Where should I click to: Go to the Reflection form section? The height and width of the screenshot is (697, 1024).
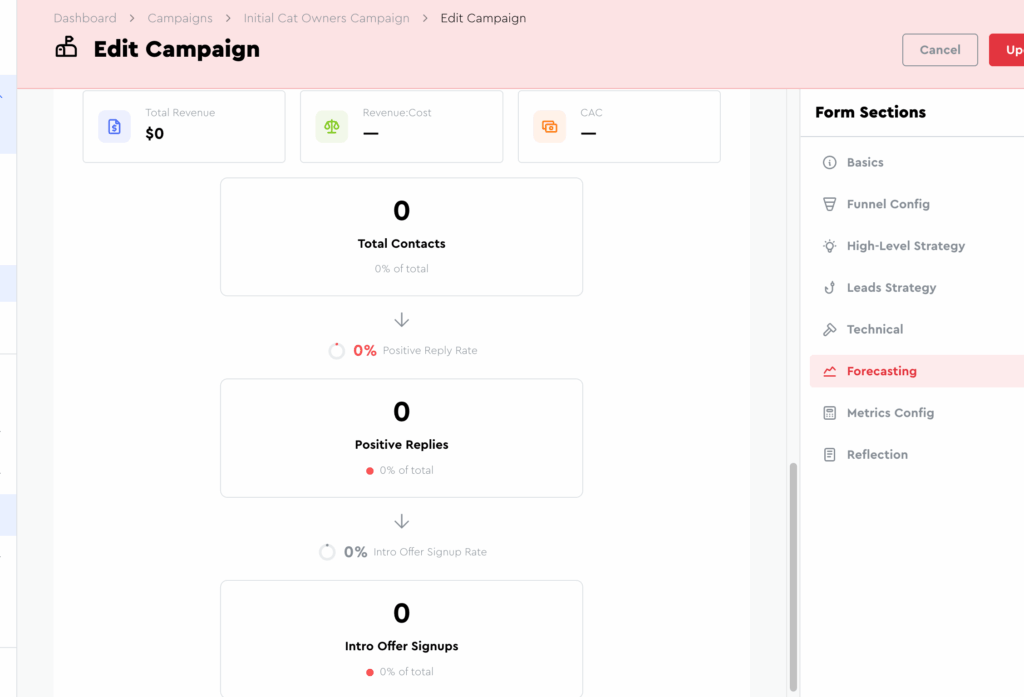point(877,455)
